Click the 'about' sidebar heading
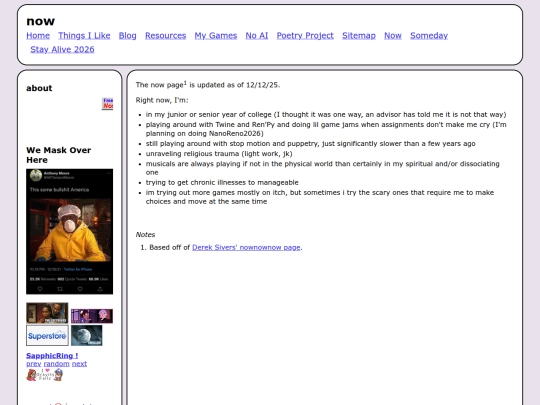Viewport: 540px width, 405px height. click(x=39, y=88)
